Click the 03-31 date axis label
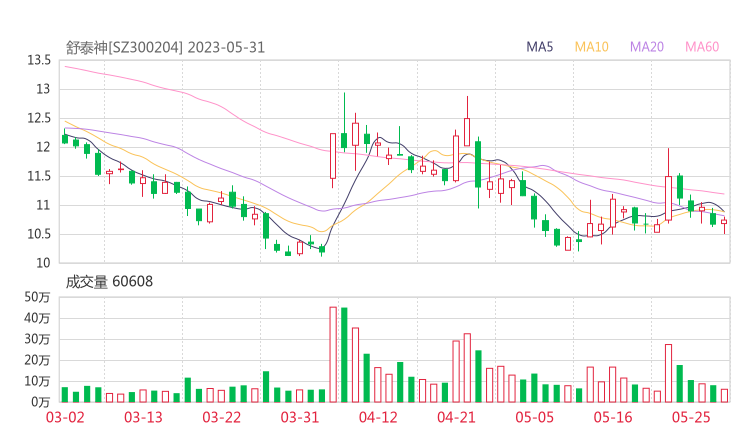740x440 pixels. 300,418
